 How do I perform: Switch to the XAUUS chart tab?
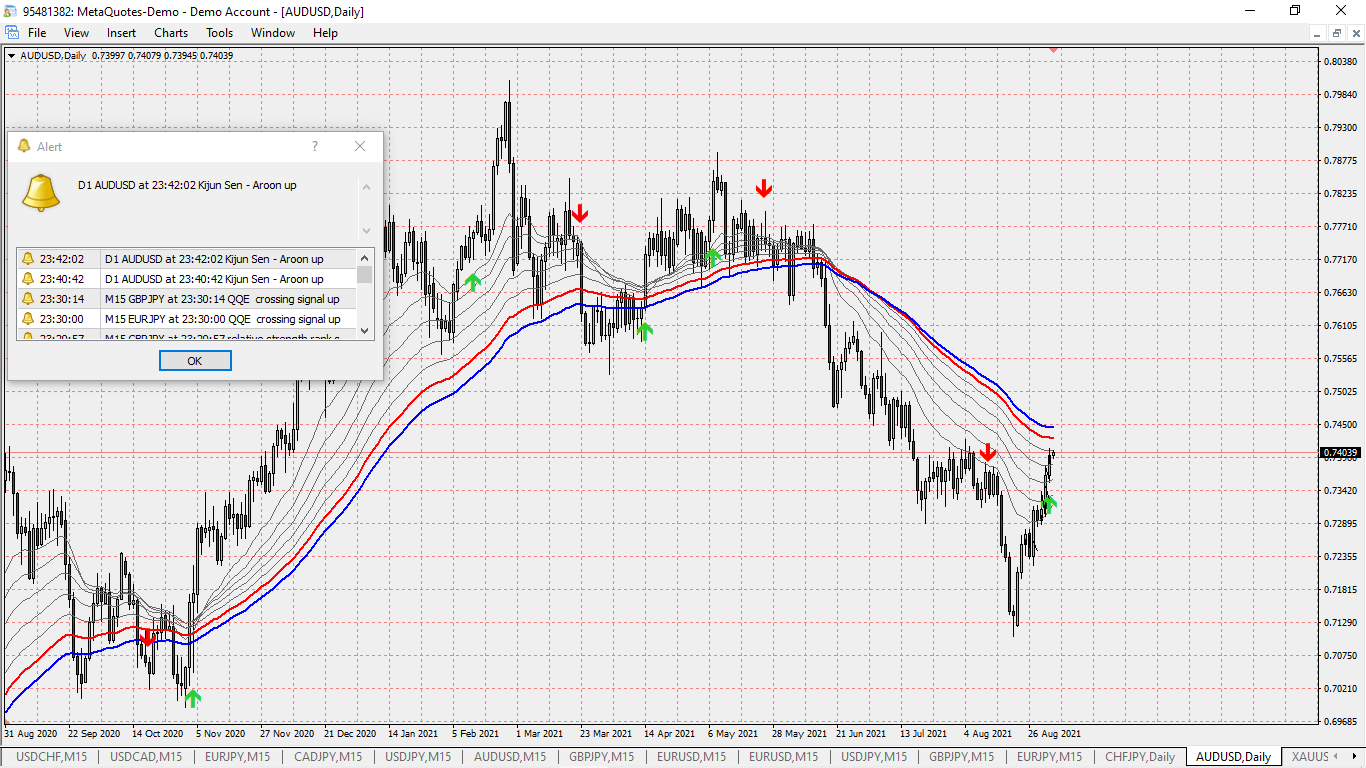coord(1311,757)
